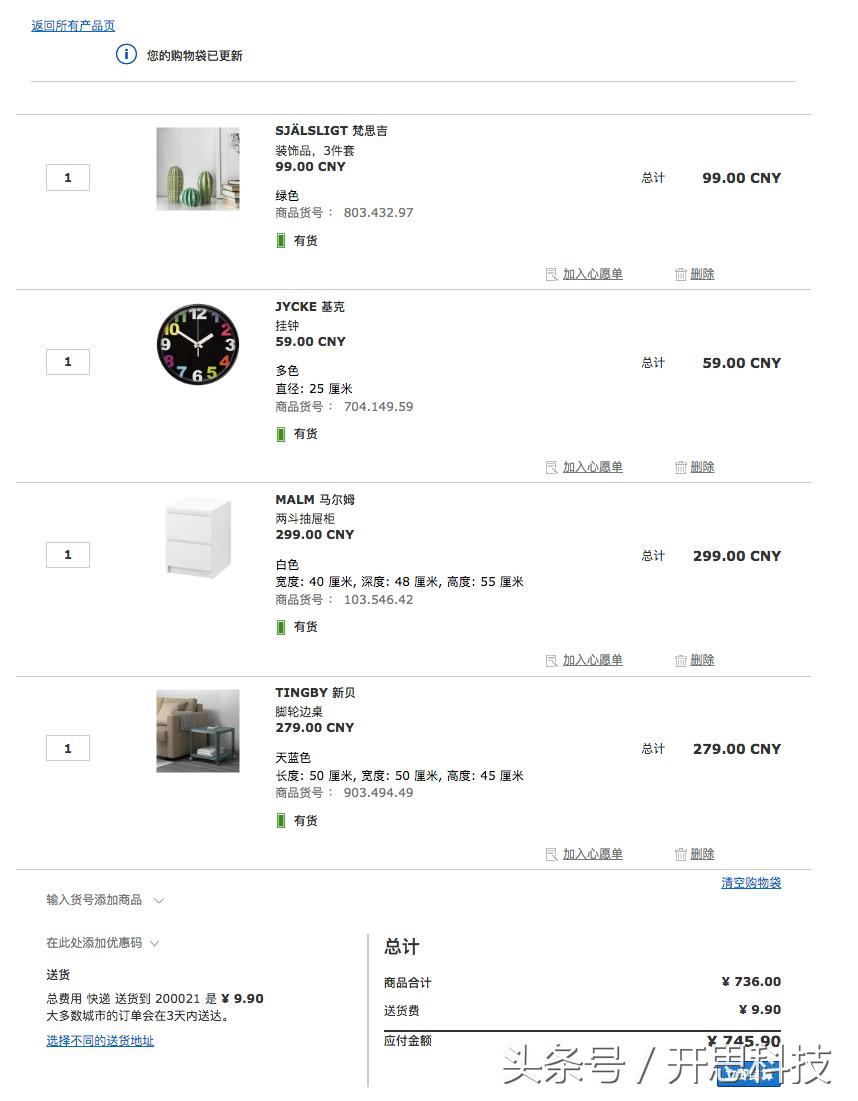Open 选择不同的送货地址 link
Screen dimensions: 858x1101
point(101,1041)
